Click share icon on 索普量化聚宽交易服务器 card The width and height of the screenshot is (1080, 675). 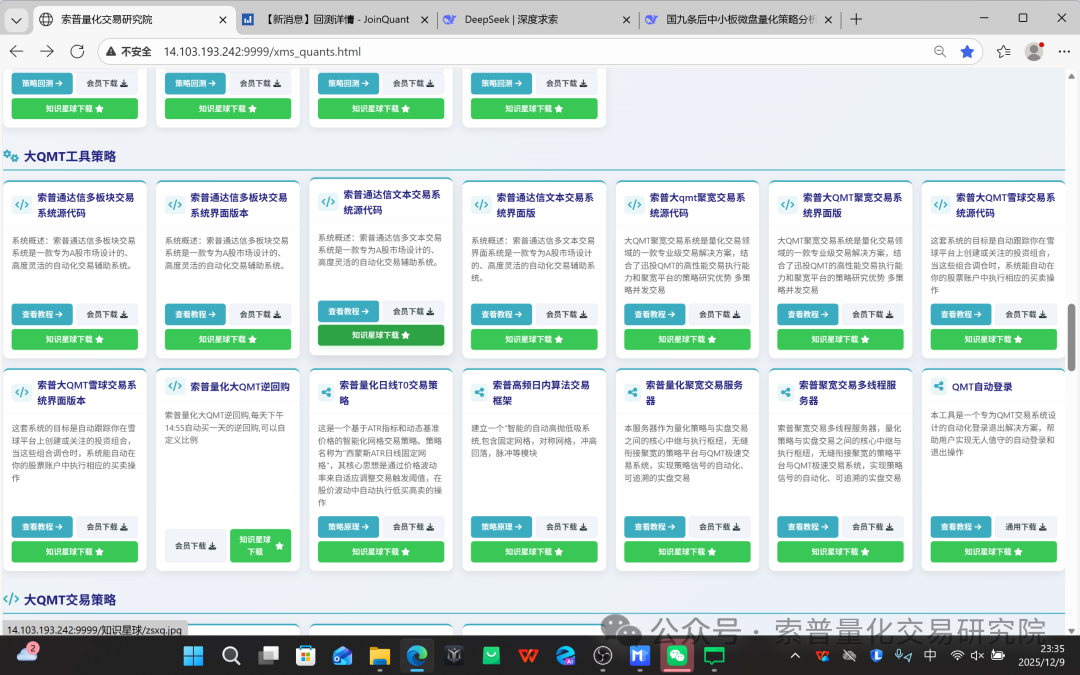[632, 393]
